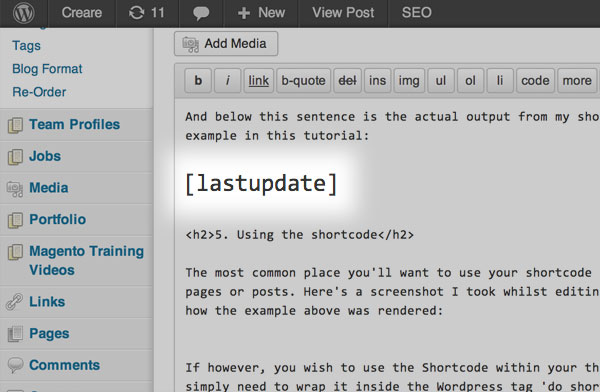Screen dimensions: 600x392
Task: Apply italic with the i button
Action: pyautogui.click(x=228, y=81)
